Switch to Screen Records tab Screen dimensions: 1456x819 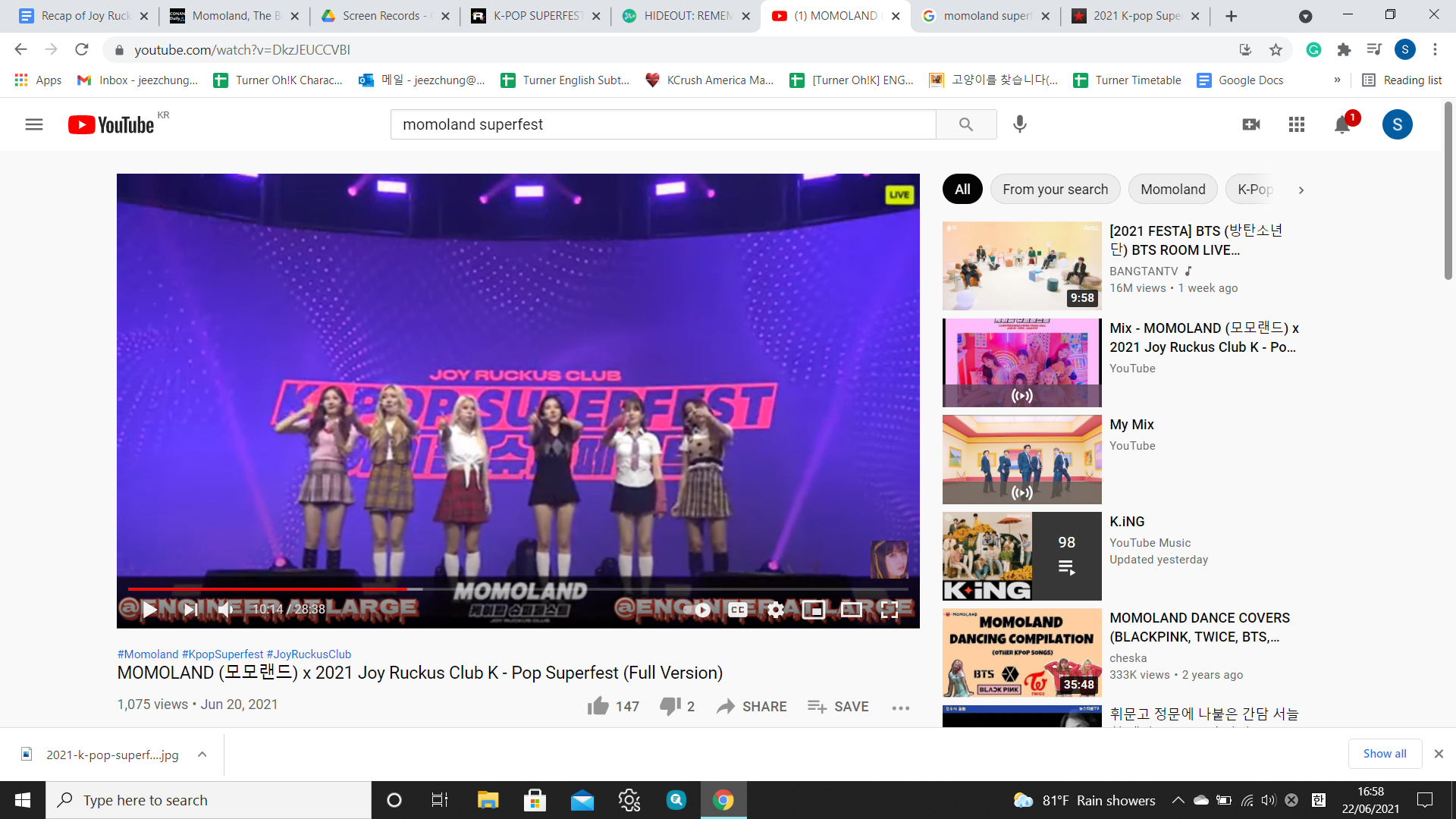click(x=384, y=16)
